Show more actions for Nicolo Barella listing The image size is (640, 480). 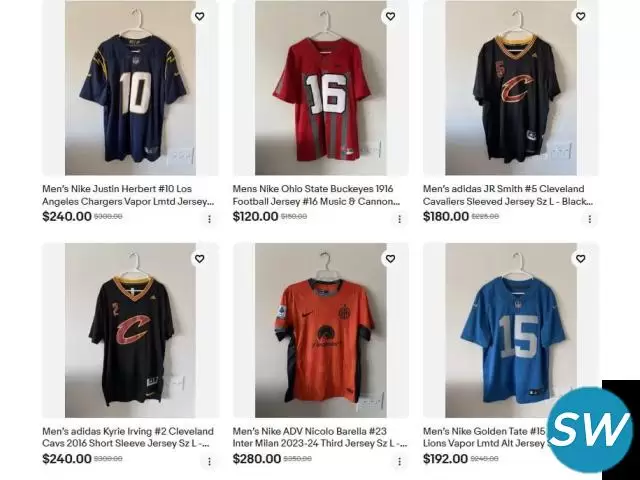tap(400, 462)
